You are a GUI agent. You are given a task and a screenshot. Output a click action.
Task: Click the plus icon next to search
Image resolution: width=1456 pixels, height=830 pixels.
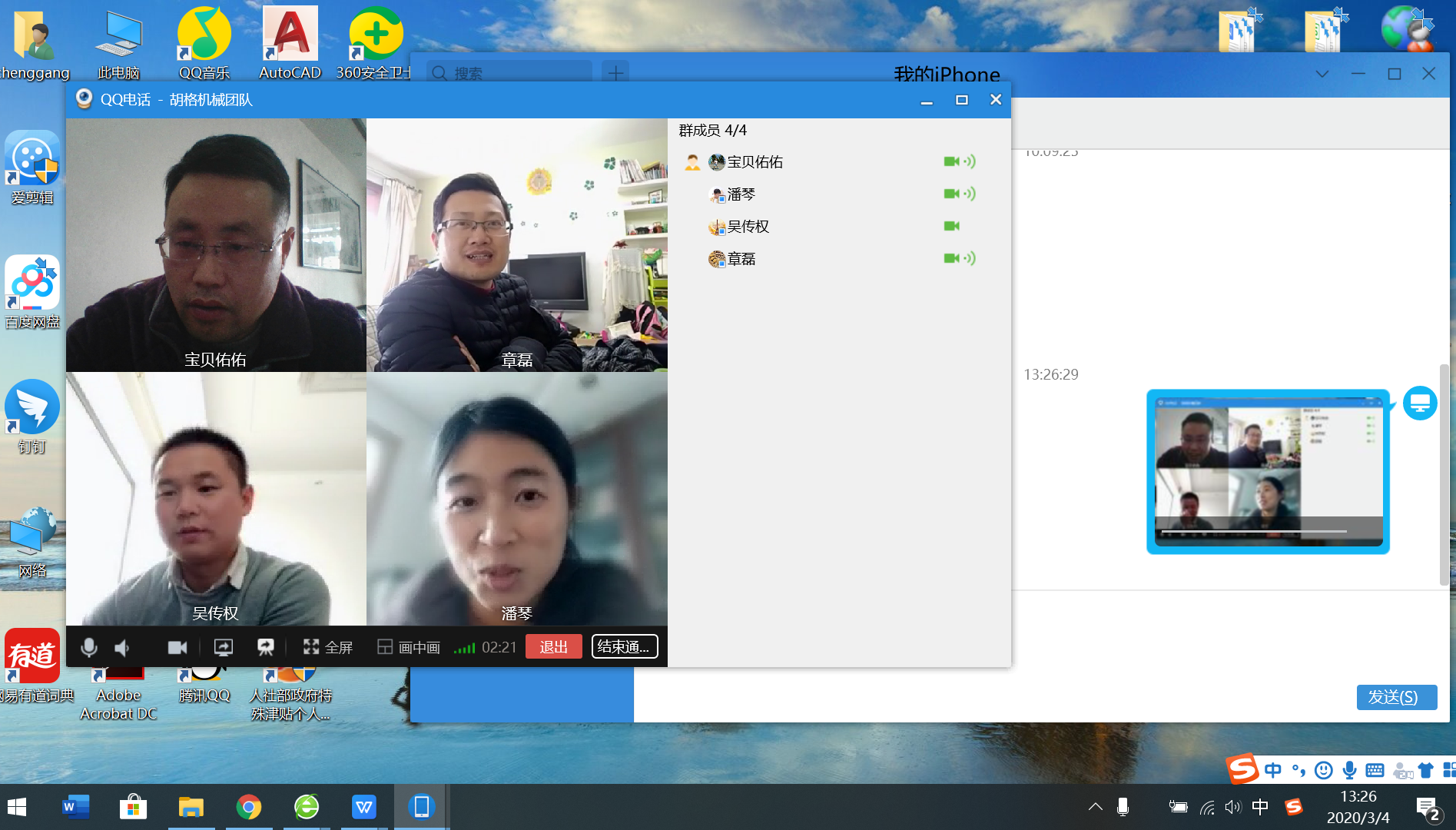[615, 73]
